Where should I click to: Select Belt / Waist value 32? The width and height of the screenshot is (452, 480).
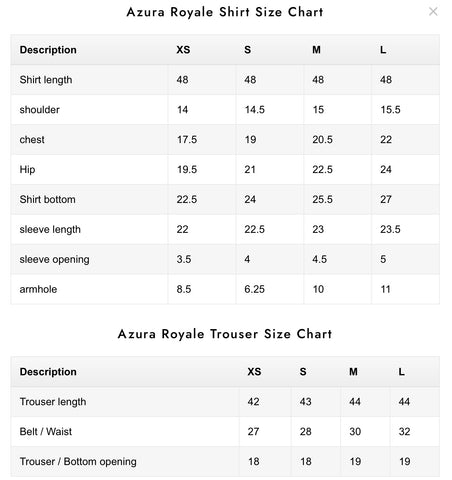(x=404, y=431)
